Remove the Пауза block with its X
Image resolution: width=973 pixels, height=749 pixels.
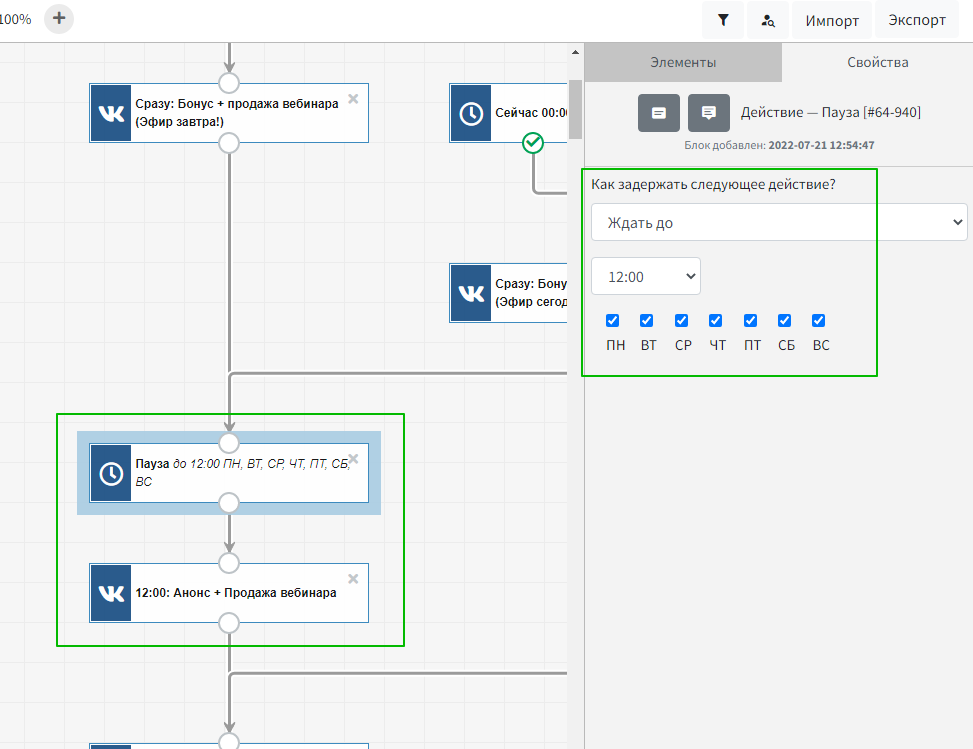(353, 459)
